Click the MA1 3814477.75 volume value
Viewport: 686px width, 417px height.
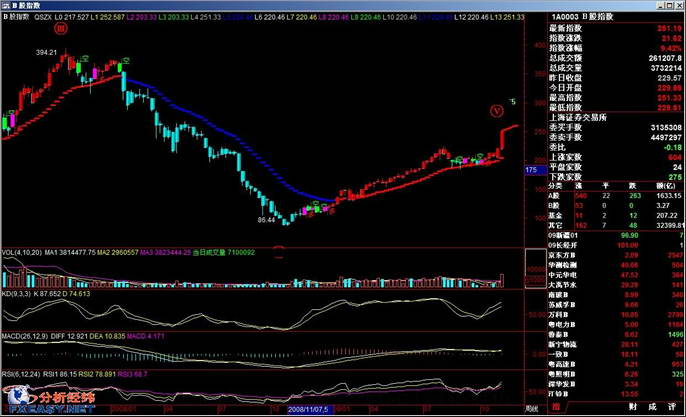pyautogui.click(x=70, y=252)
